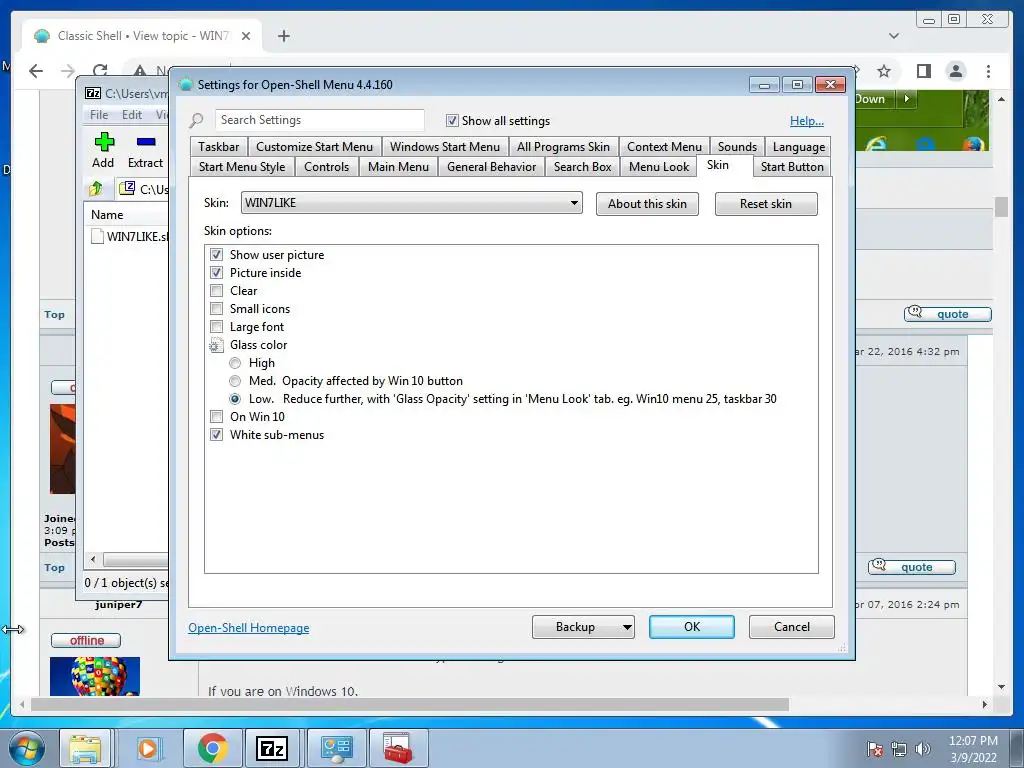1024x768 pixels.
Task: Open the Taskbar tab
Action: click(219, 147)
